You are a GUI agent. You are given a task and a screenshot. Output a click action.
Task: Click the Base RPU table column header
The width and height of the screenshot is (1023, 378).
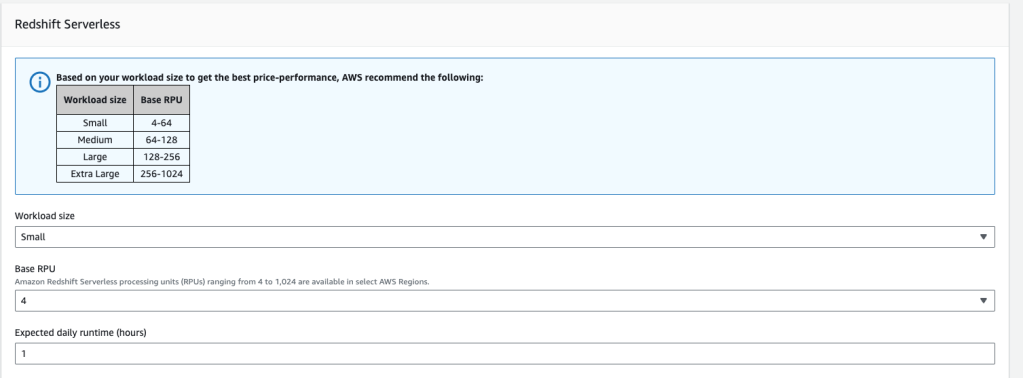pos(161,101)
